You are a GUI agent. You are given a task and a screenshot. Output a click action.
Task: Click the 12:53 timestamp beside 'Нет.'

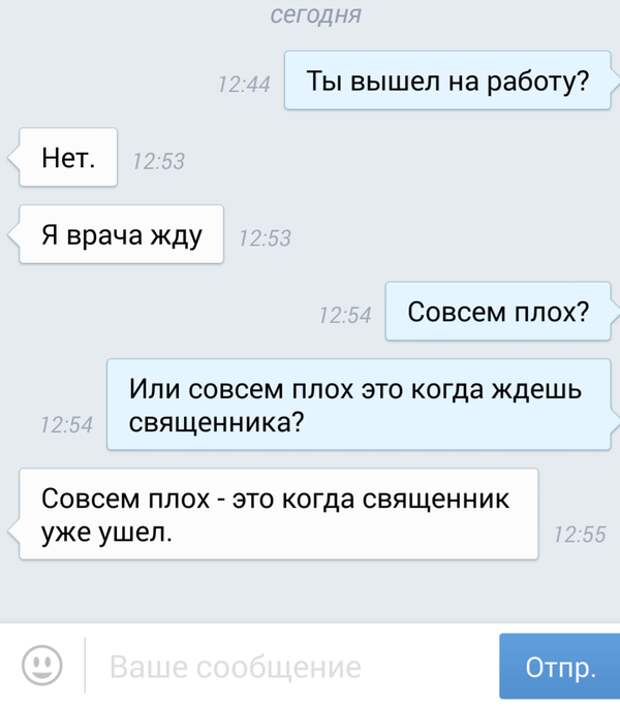click(158, 161)
